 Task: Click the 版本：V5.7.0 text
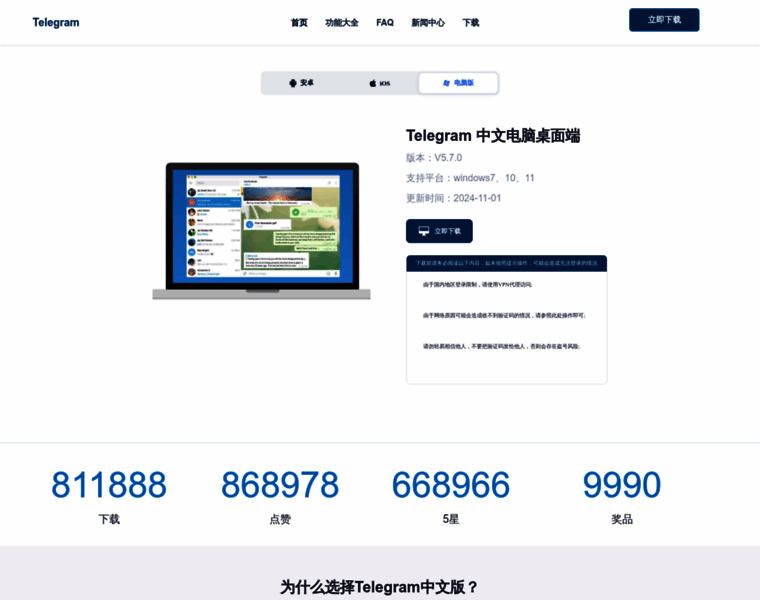click(434, 158)
